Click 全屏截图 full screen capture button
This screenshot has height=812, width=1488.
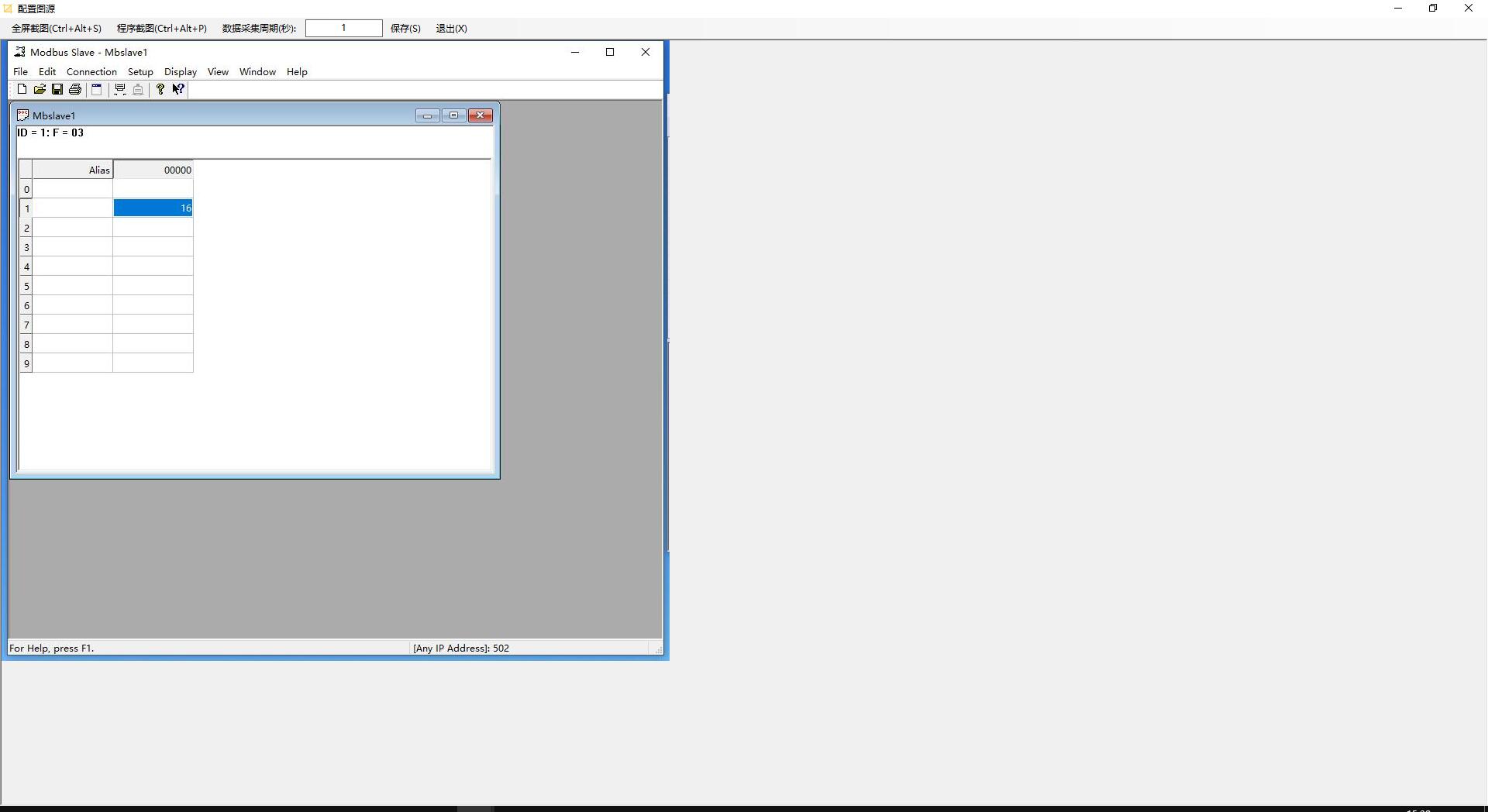pos(57,29)
